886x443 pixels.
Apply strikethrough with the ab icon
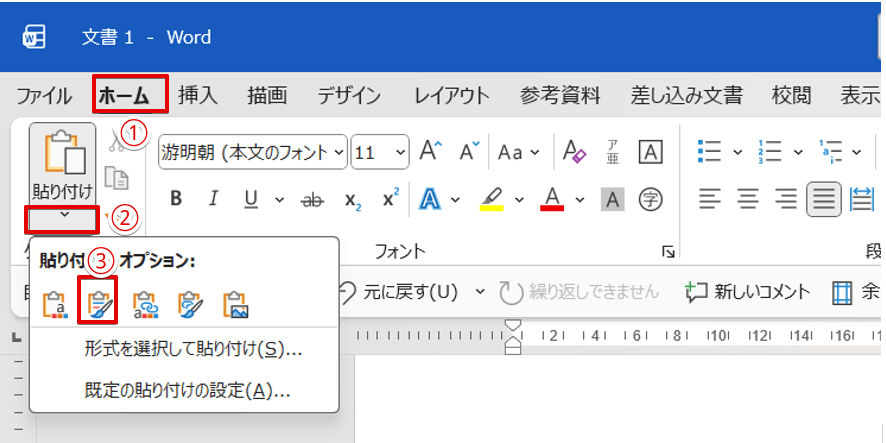point(312,199)
